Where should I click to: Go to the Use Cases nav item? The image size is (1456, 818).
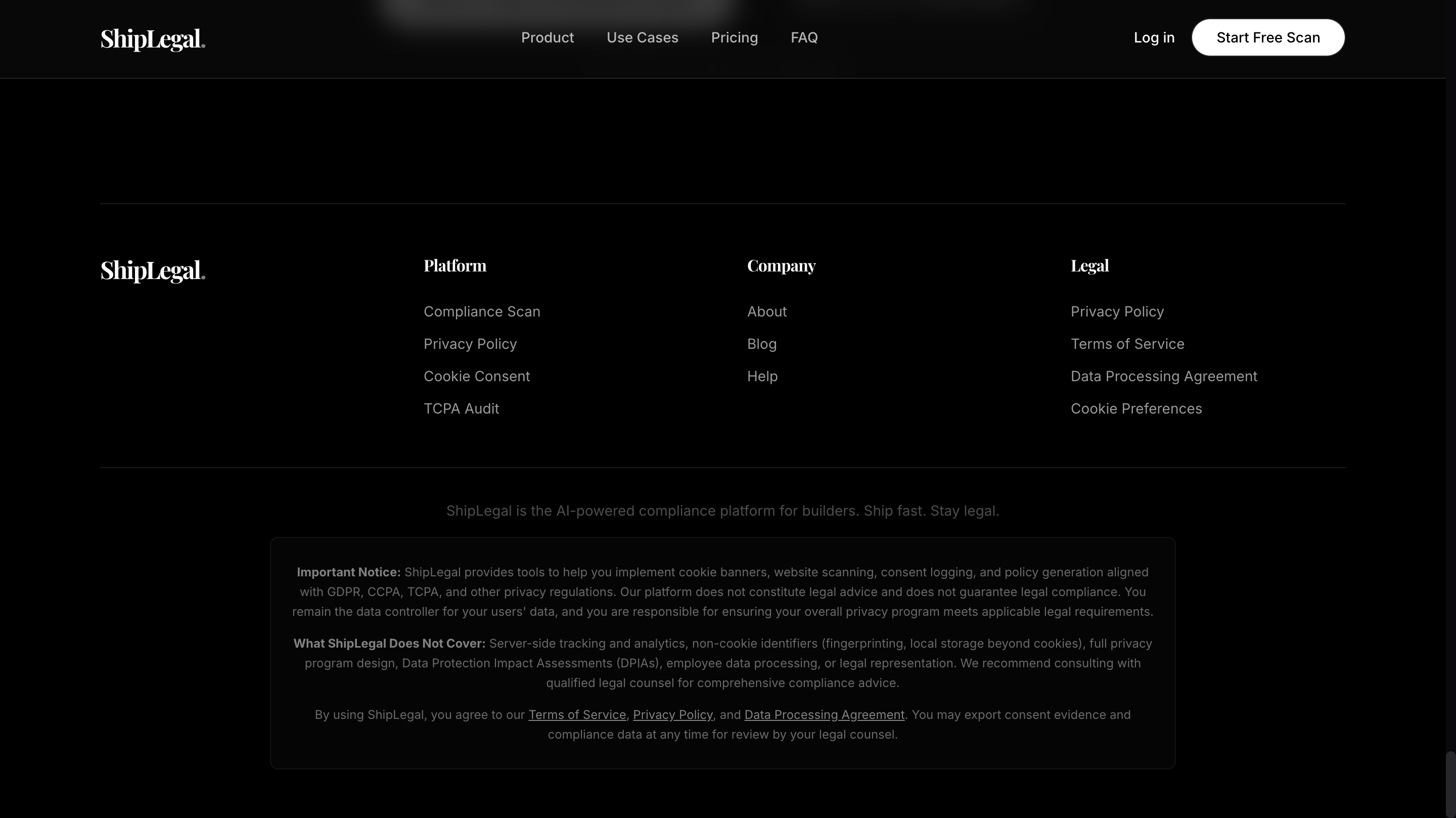pyautogui.click(x=642, y=37)
